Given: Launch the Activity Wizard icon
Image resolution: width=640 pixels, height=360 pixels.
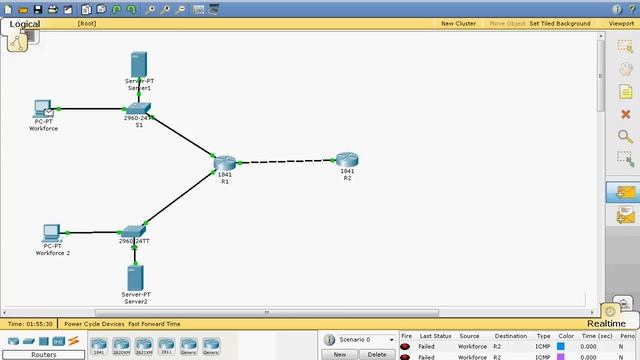Looking at the screenshot, I should pos(68,9).
